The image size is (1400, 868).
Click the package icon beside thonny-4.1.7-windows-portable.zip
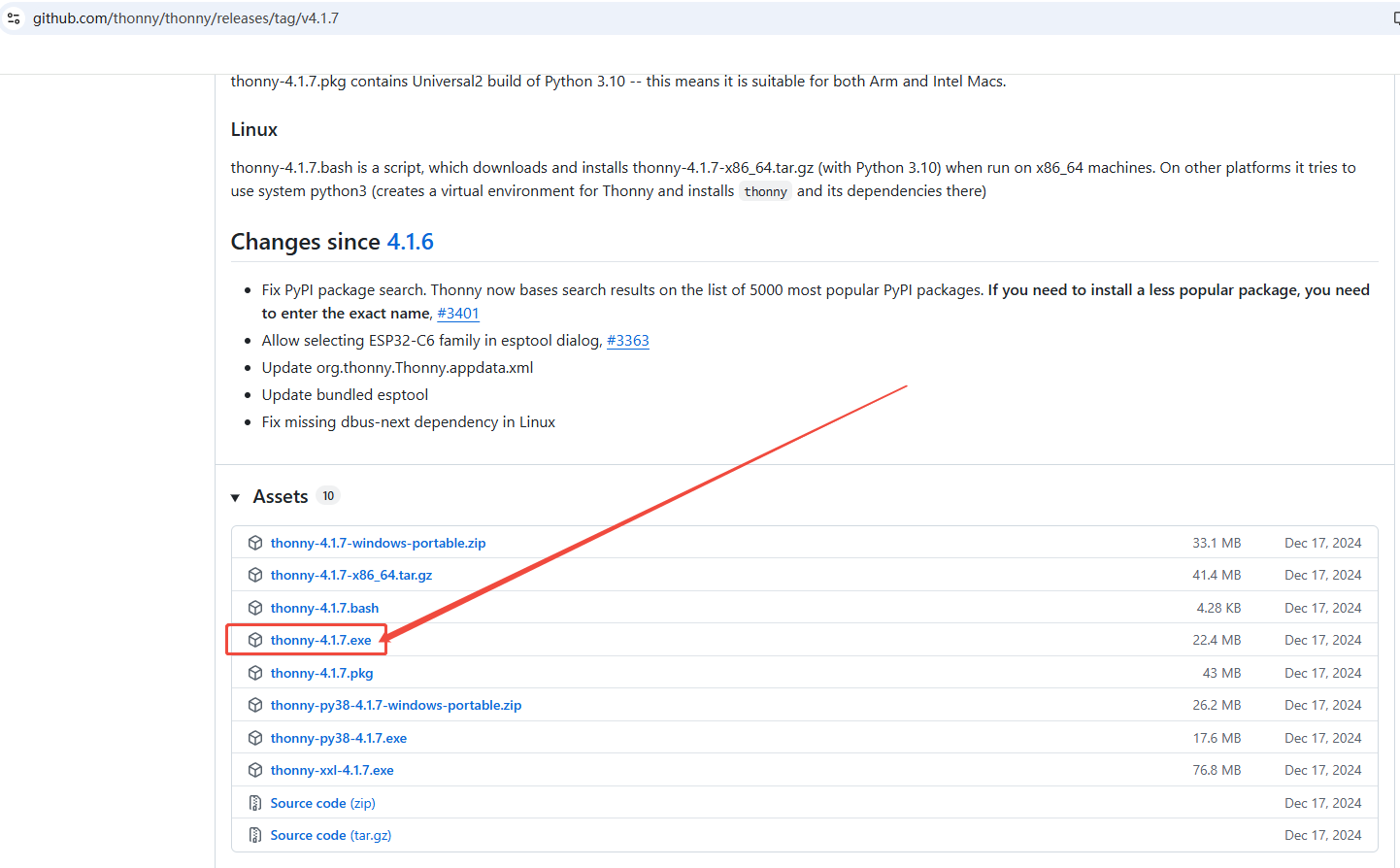pyautogui.click(x=255, y=543)
